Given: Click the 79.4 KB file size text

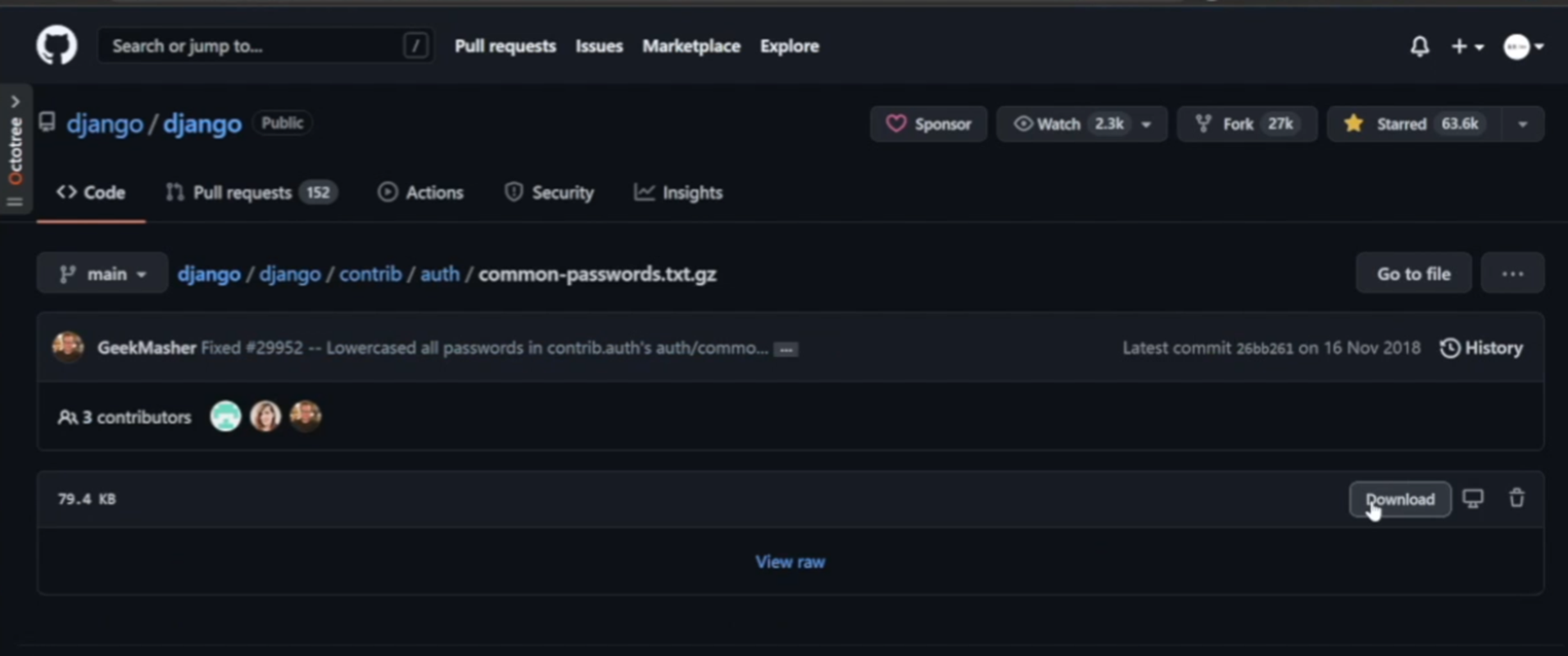Looking at the screenshot, I should [x=87, y=499].
